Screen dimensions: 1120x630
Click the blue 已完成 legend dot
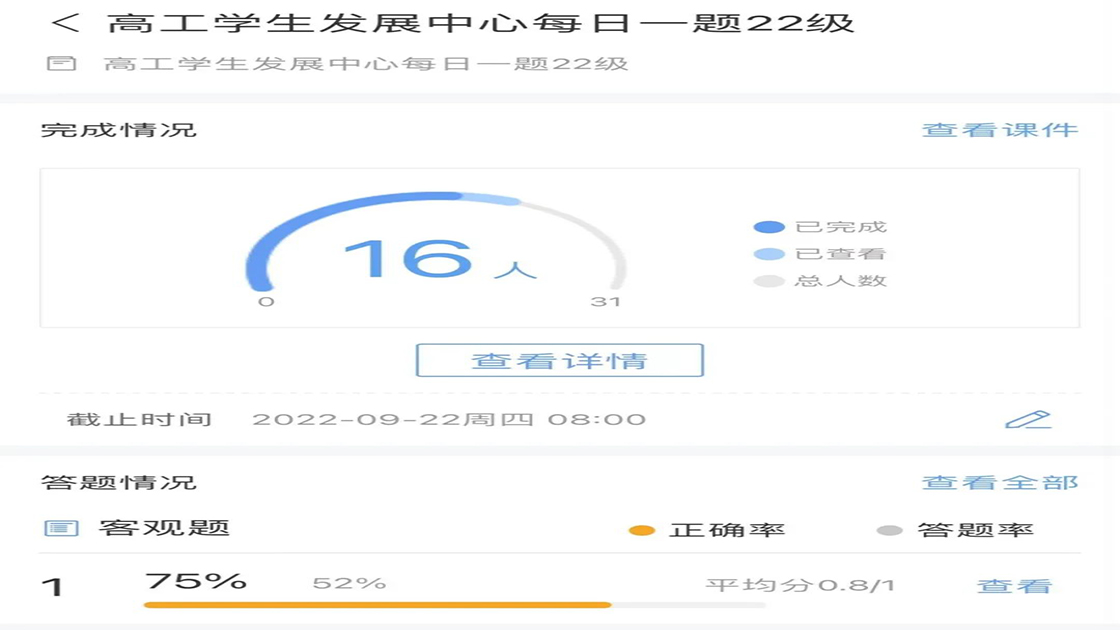(769, 227)
